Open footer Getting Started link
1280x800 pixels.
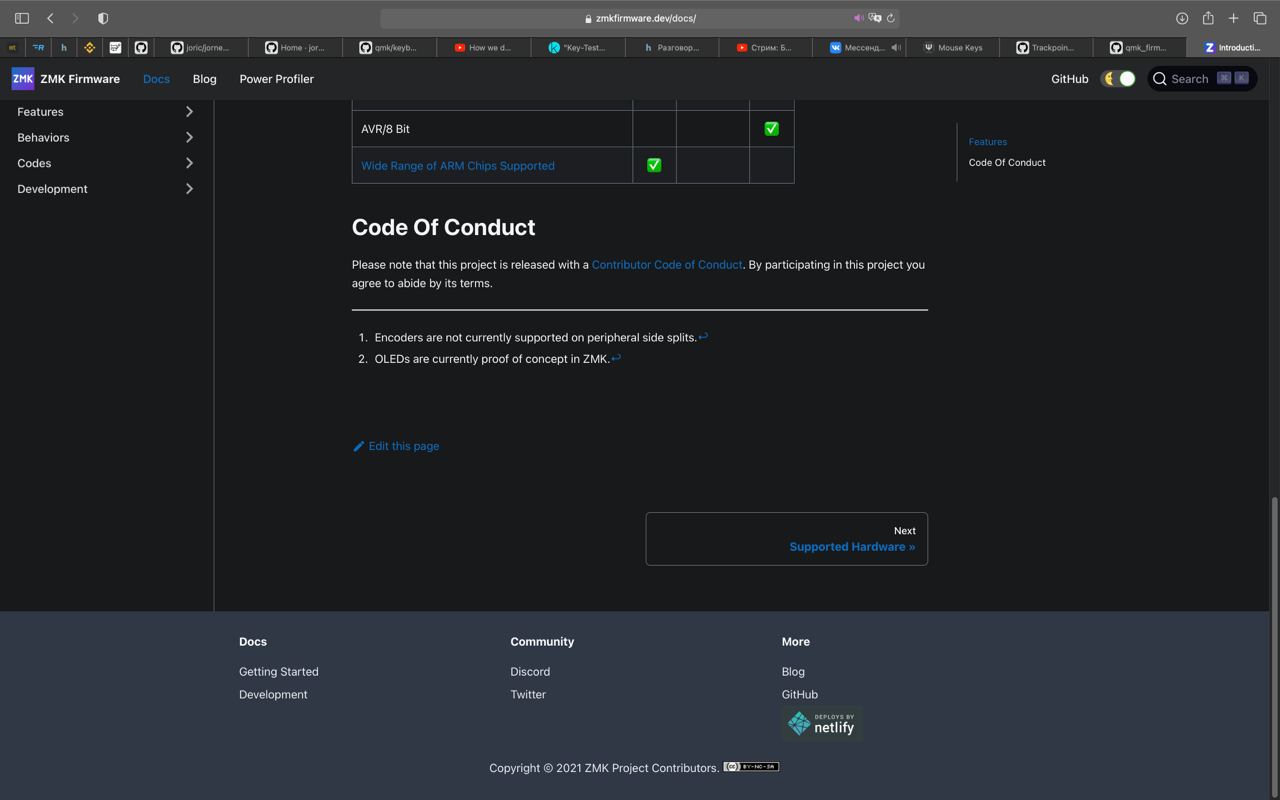click(278, 672)
